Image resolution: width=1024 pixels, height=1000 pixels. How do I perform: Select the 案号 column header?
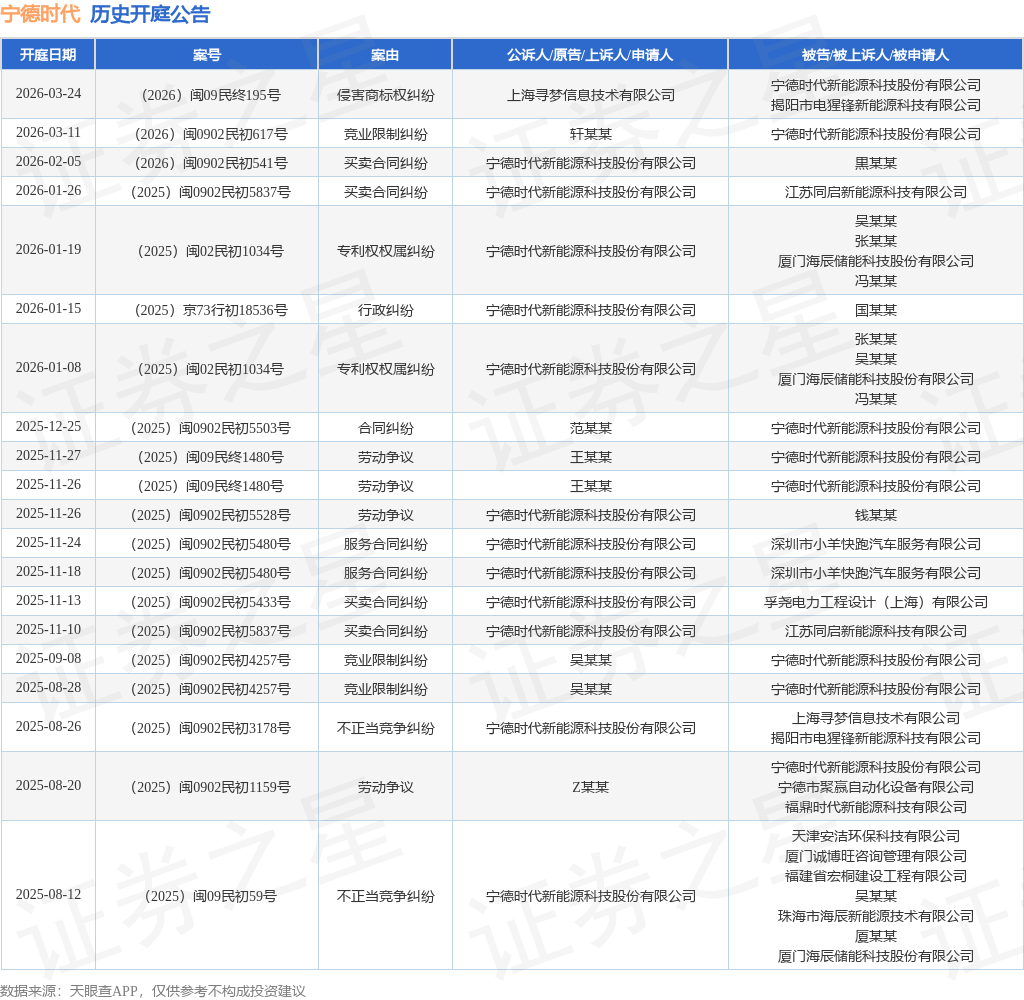pyautogui.click(x=207, y=55)
